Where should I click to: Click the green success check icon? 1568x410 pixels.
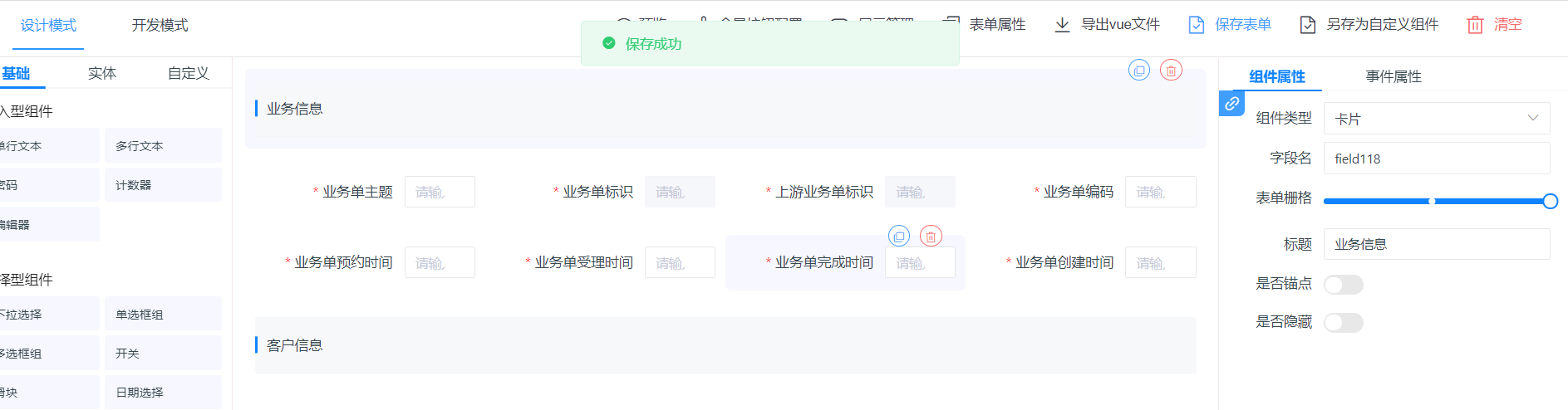pos(609,43)
